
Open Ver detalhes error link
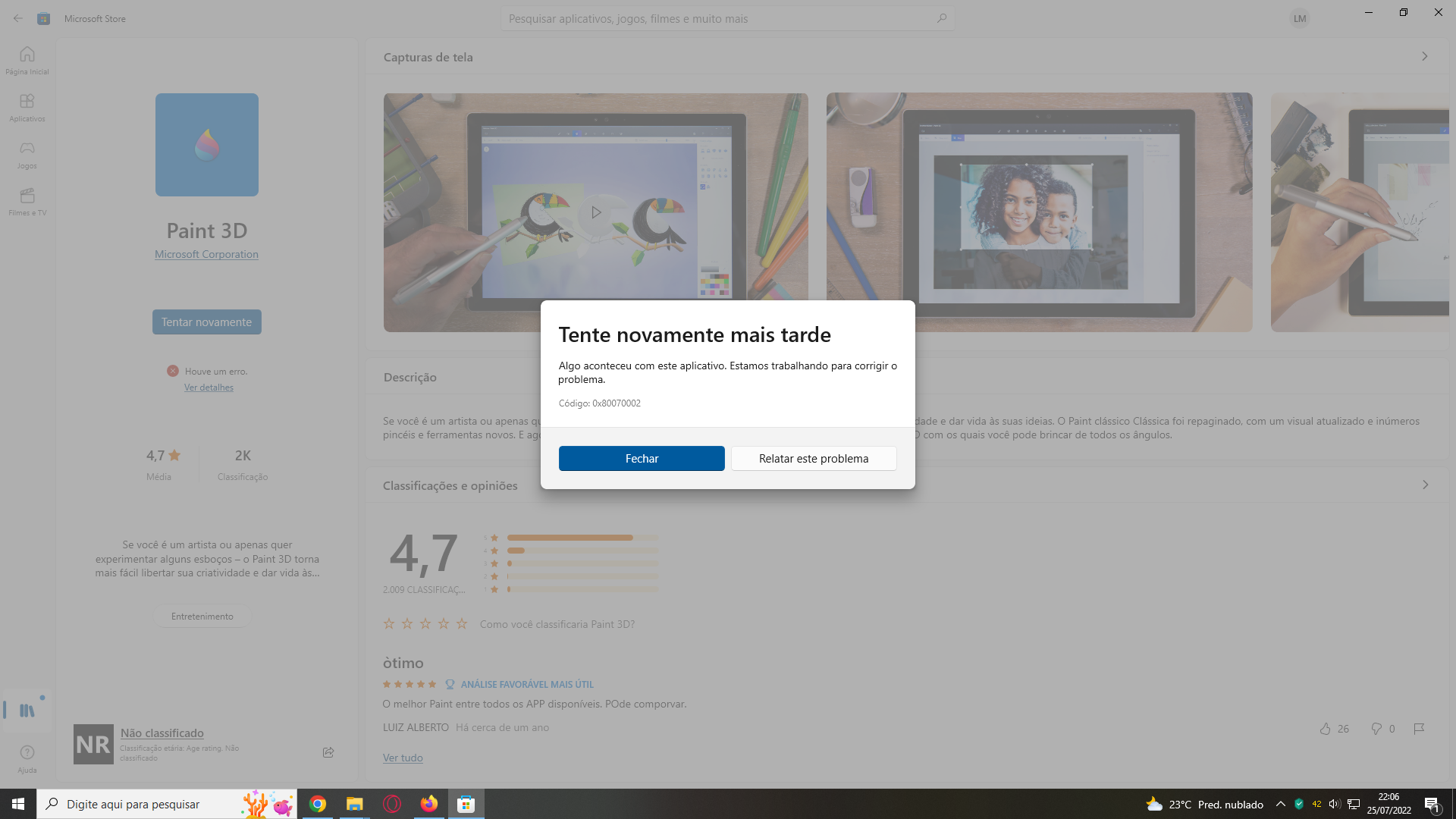click(x=209, y=388)
